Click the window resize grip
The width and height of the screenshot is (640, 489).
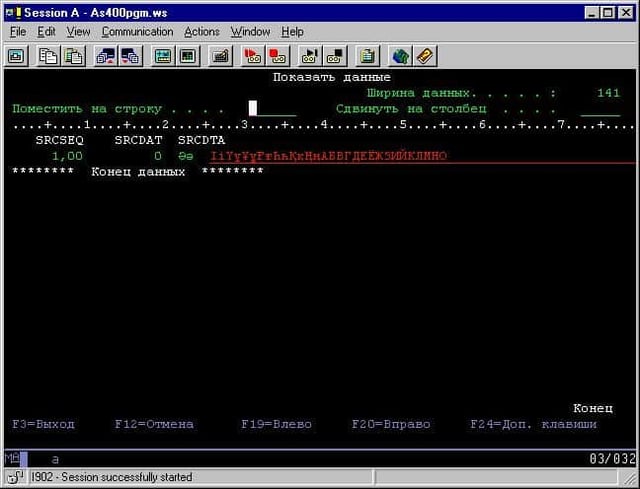[629, 478]
